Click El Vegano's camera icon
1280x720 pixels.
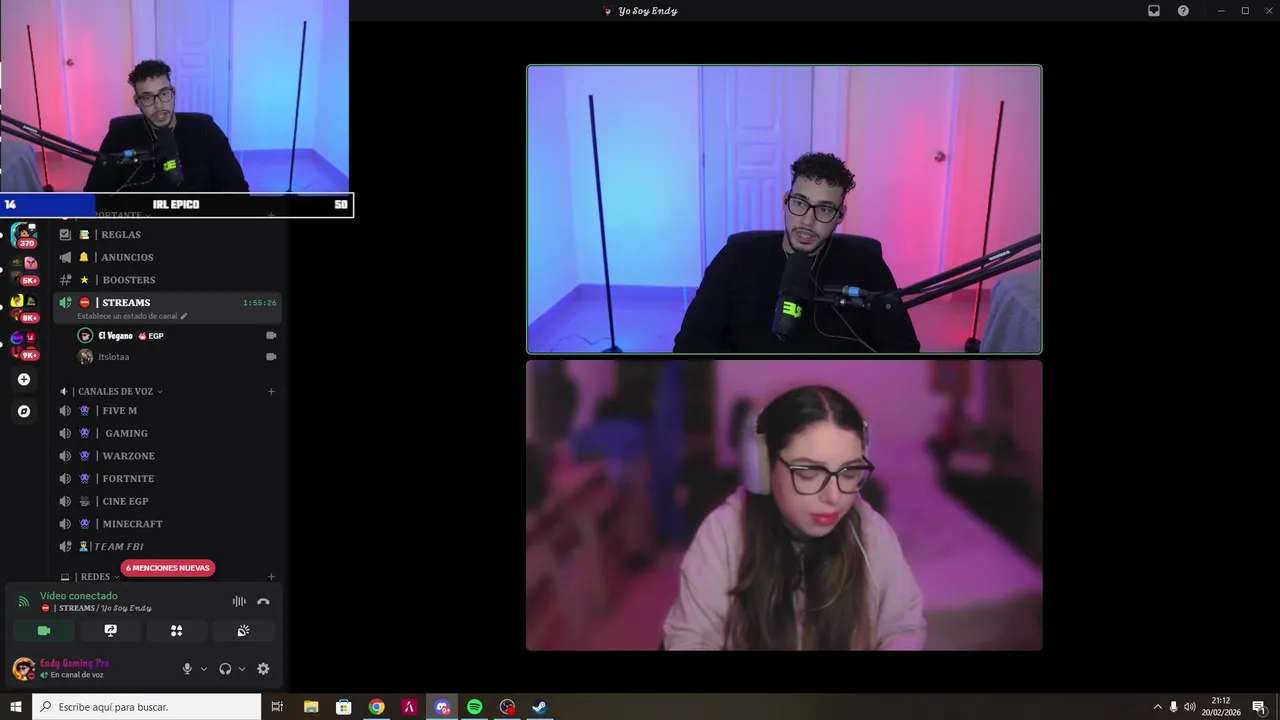pos(271,335)
